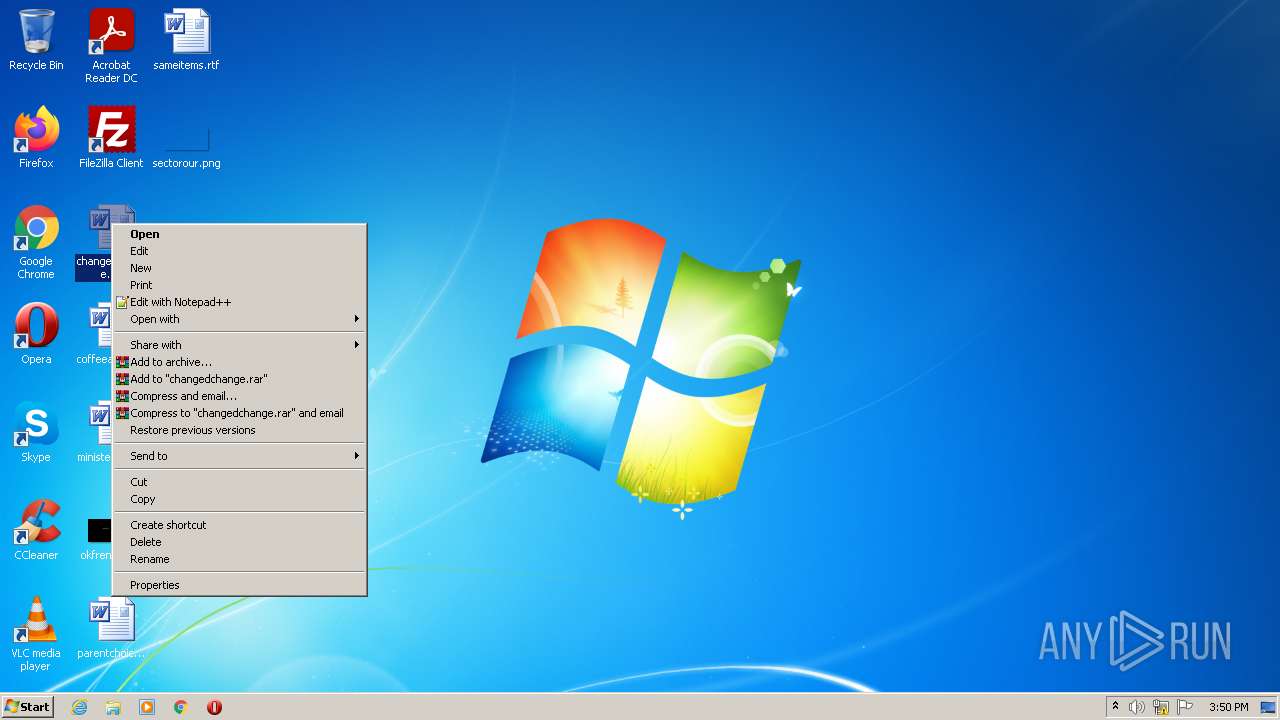Select Google Chrome desktop shortcut

[36, 242]
